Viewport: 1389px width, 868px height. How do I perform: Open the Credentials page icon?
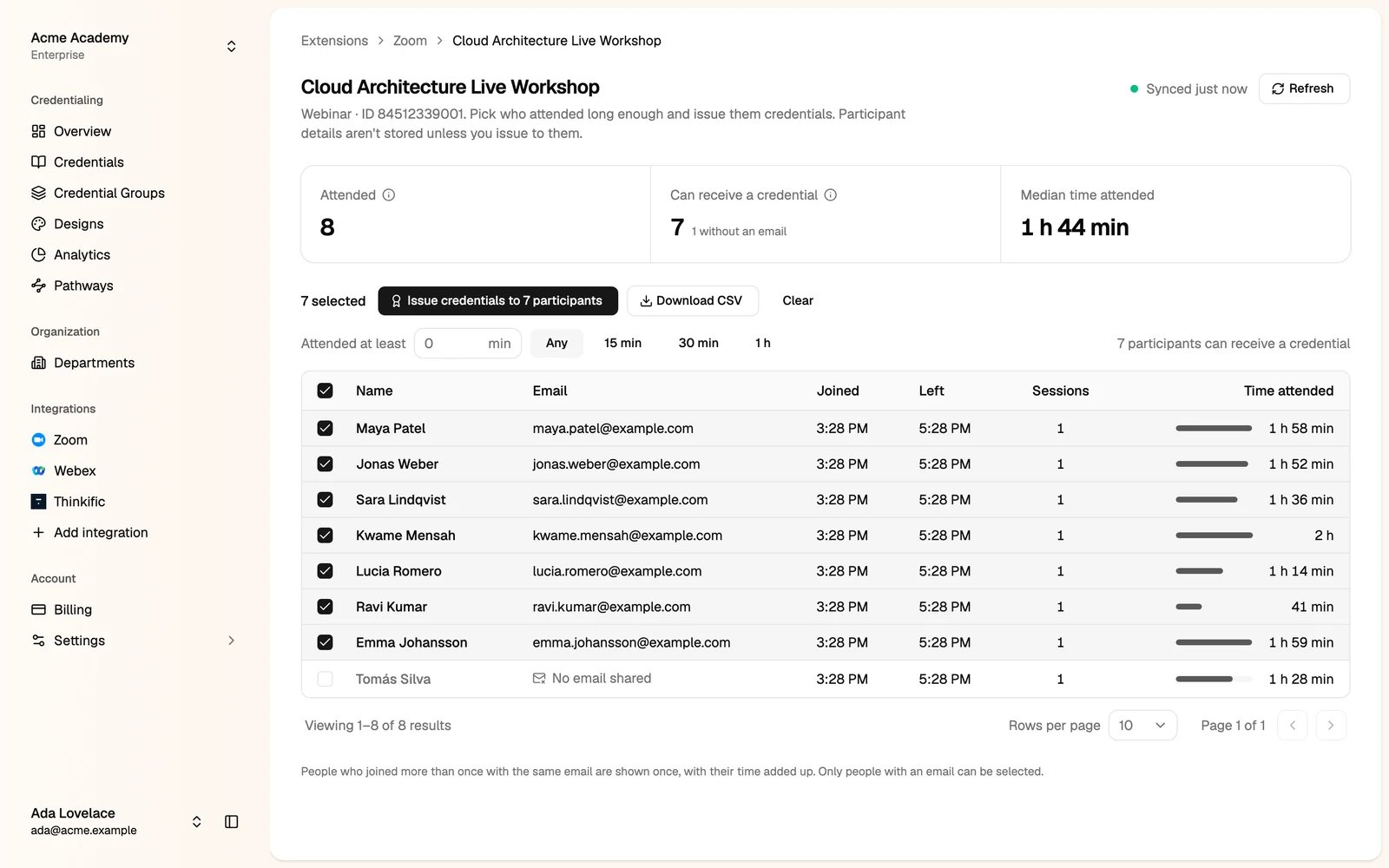(x=38, y=162)
